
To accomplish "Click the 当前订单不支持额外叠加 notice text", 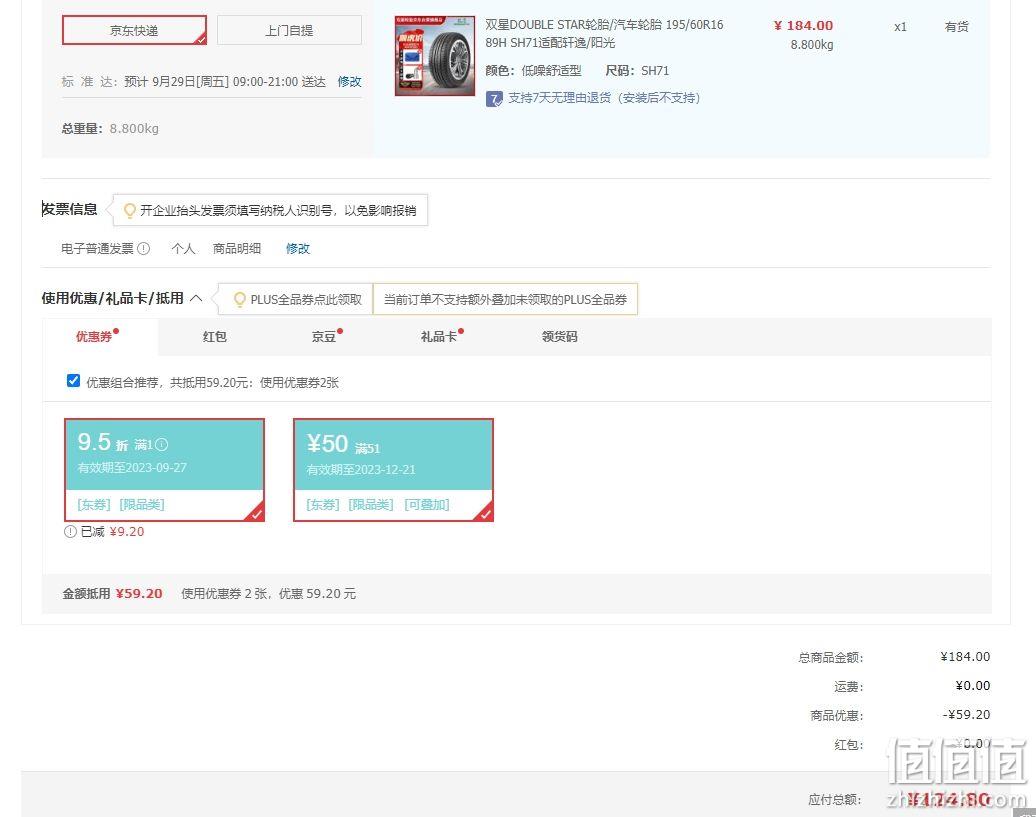I will click(x=505, y=300).
